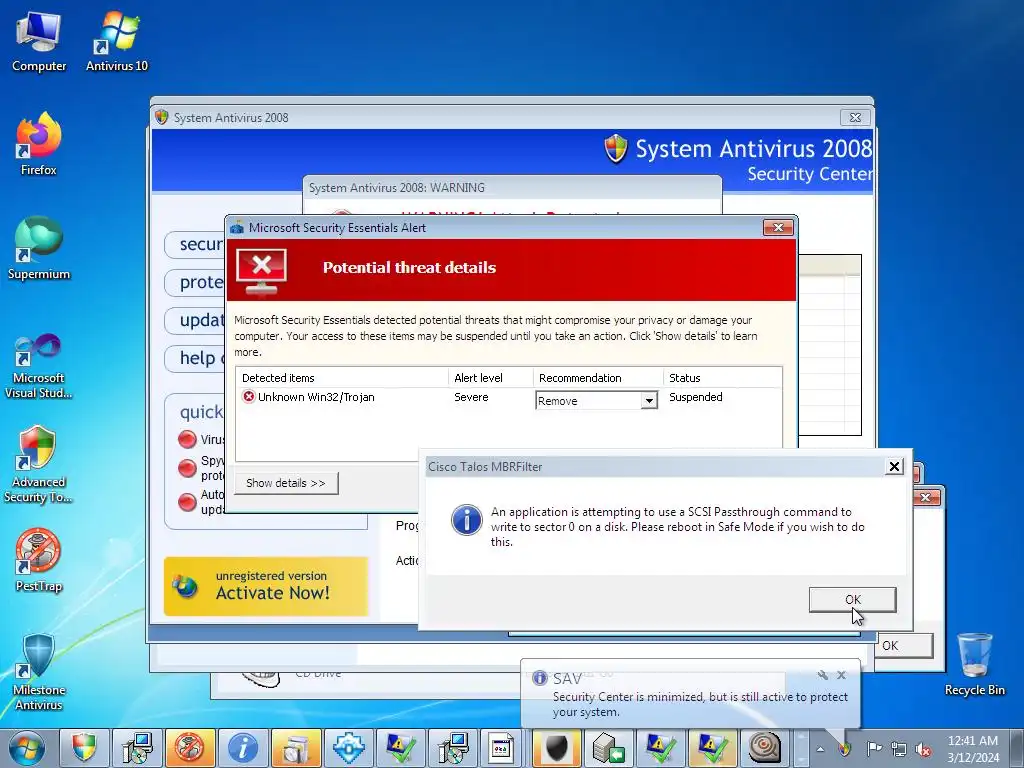Click Show details button in Security Essentials Alert
Image resolution: width=1024 pixels, height=768 pixels.
pos(286,483)
